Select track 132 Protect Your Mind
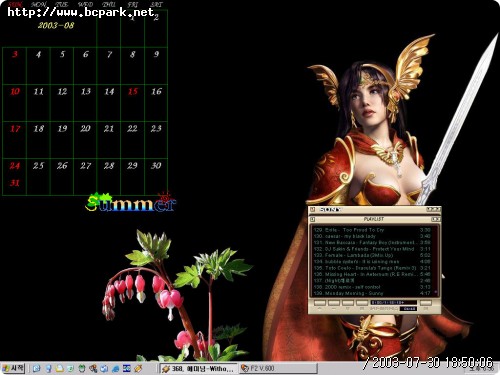Screen dimensions: 500x375 pyautogui.click(x=372, y=249)
